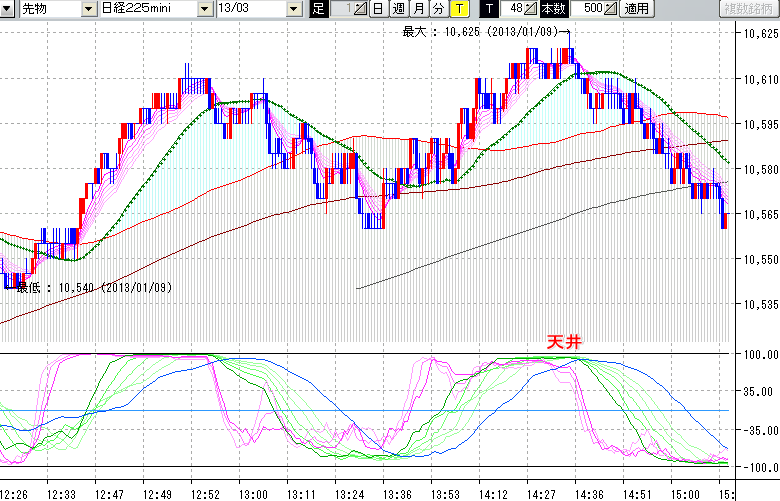780x501 pixels.
Task: Click the black T label icon
Action: pyautogui.click(x=488, y=9)
